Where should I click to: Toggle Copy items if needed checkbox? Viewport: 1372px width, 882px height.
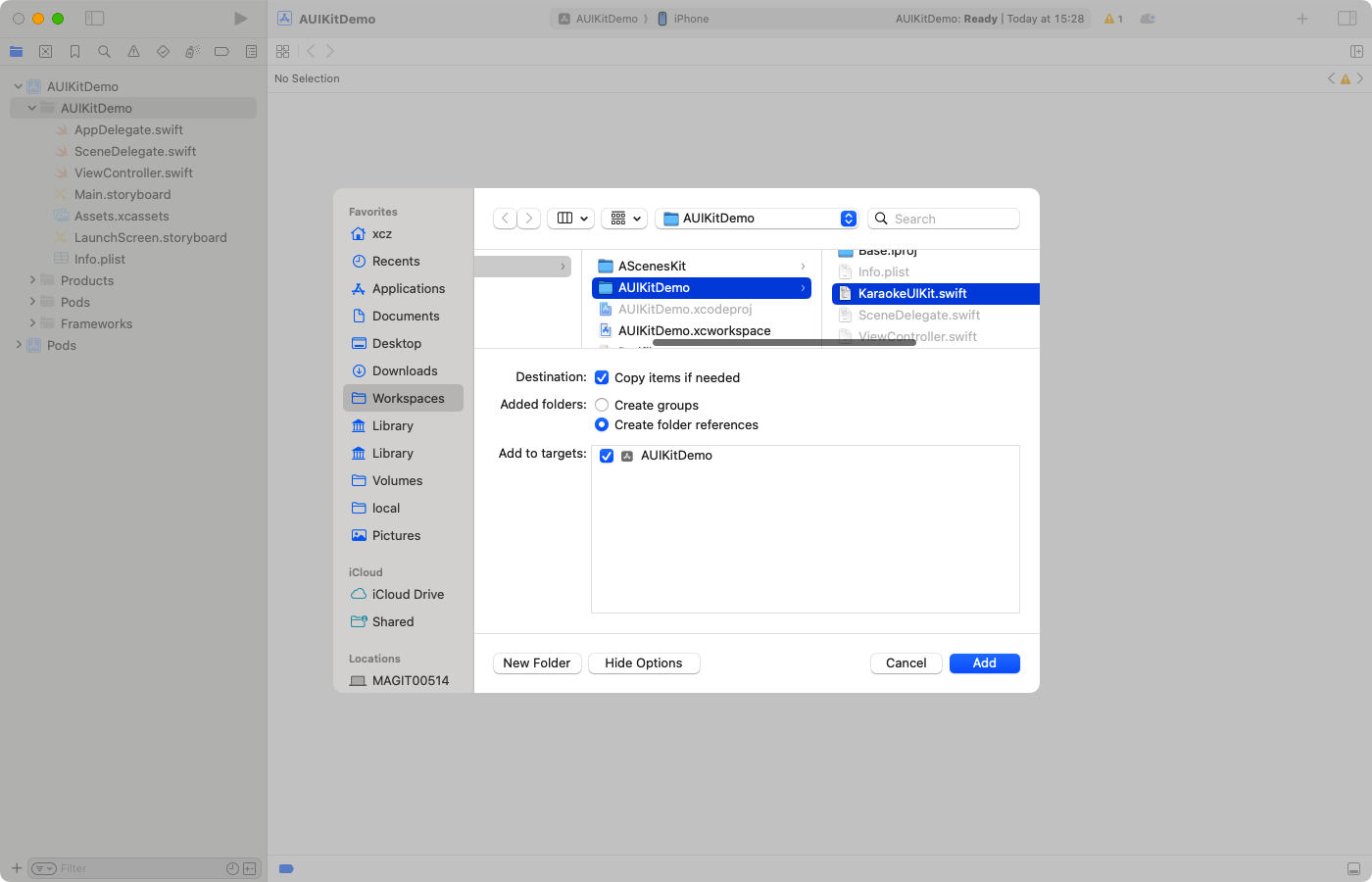pos(602,377)
